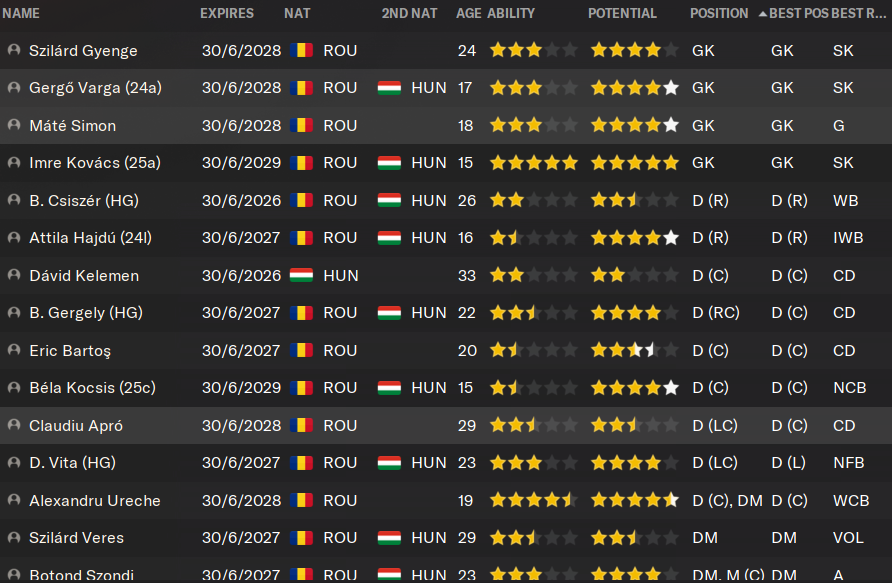Click player icon beside Szilárd Gyenge
The image size is (892, 583).
point(13,50)
